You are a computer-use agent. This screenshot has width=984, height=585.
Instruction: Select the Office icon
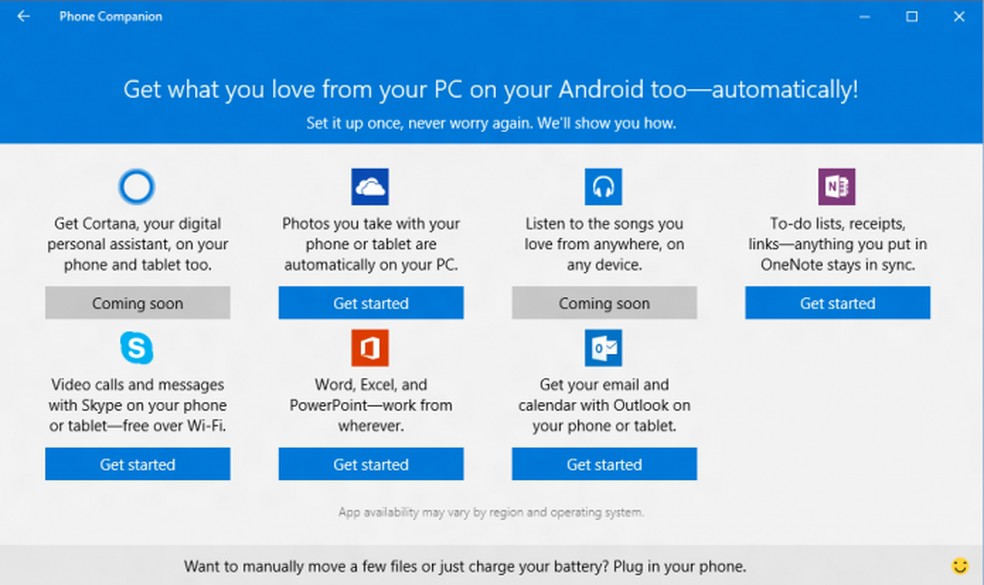click(x=370, y=346)
